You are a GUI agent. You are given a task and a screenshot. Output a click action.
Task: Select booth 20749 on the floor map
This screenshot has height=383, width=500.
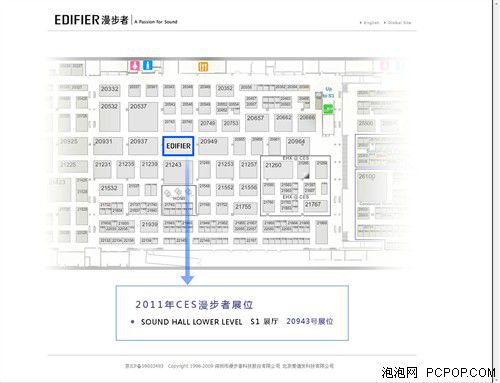click(207, 125)
